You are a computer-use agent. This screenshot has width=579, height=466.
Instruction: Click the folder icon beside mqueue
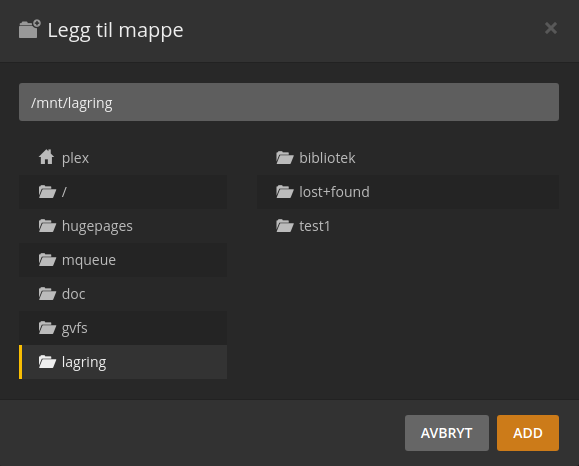47,260
